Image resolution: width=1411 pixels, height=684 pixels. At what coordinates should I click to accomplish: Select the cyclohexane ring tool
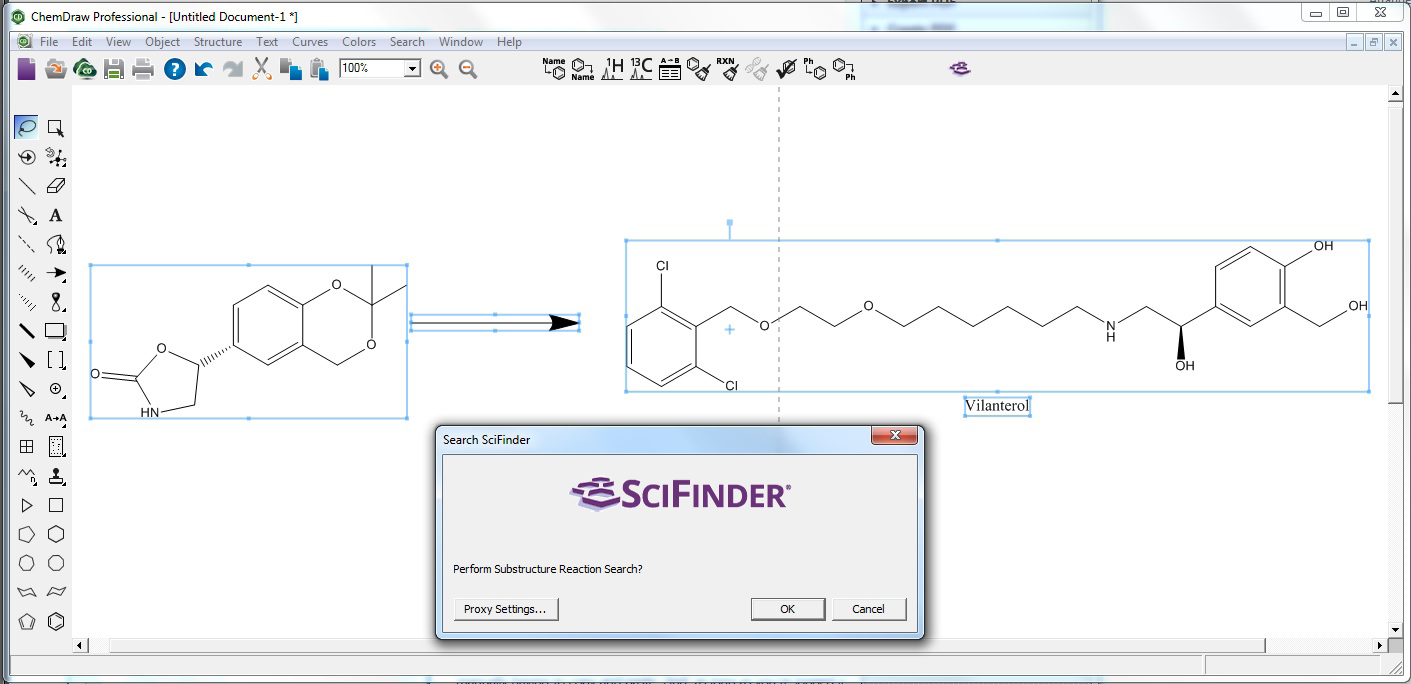(x=56, y=535)
